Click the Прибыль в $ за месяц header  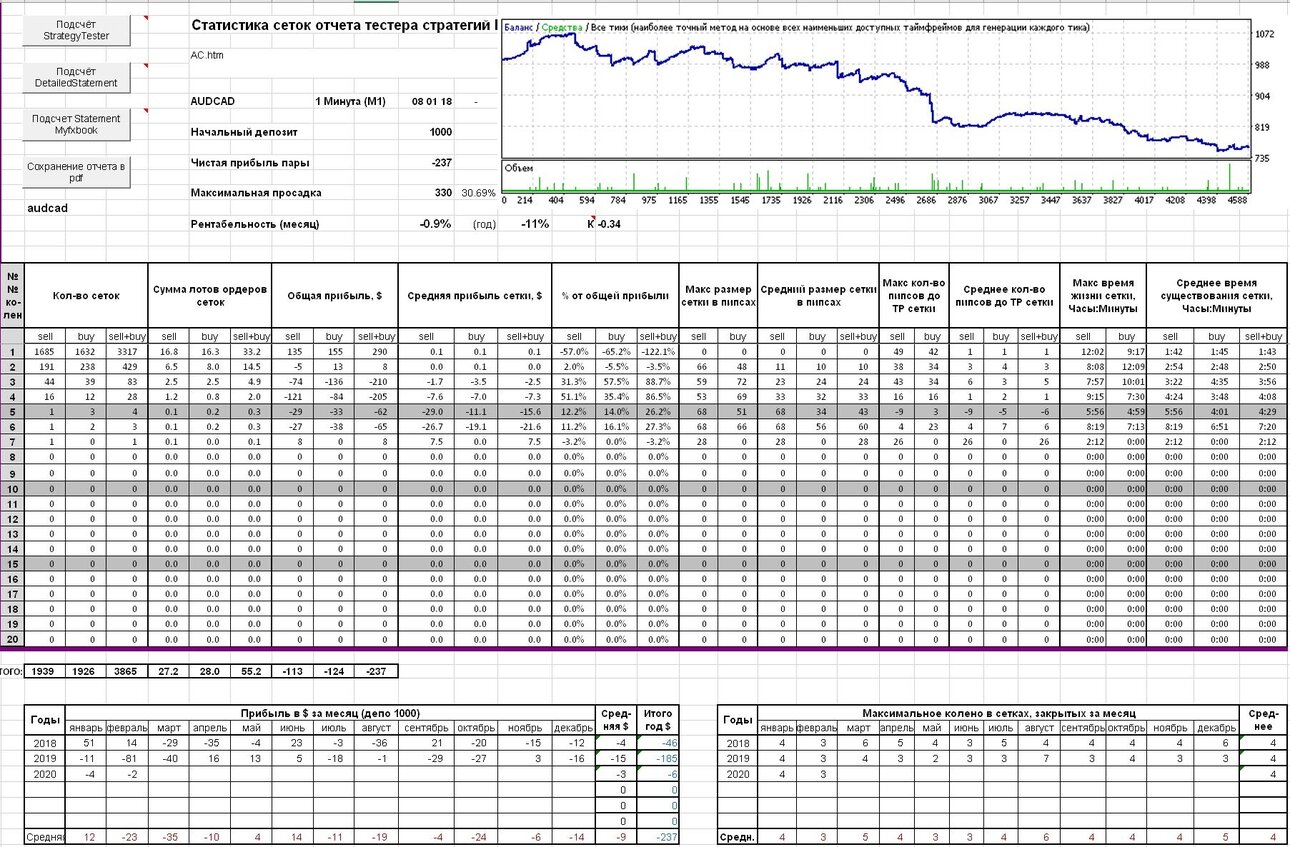pyautogui.click(x=329, y=711)
